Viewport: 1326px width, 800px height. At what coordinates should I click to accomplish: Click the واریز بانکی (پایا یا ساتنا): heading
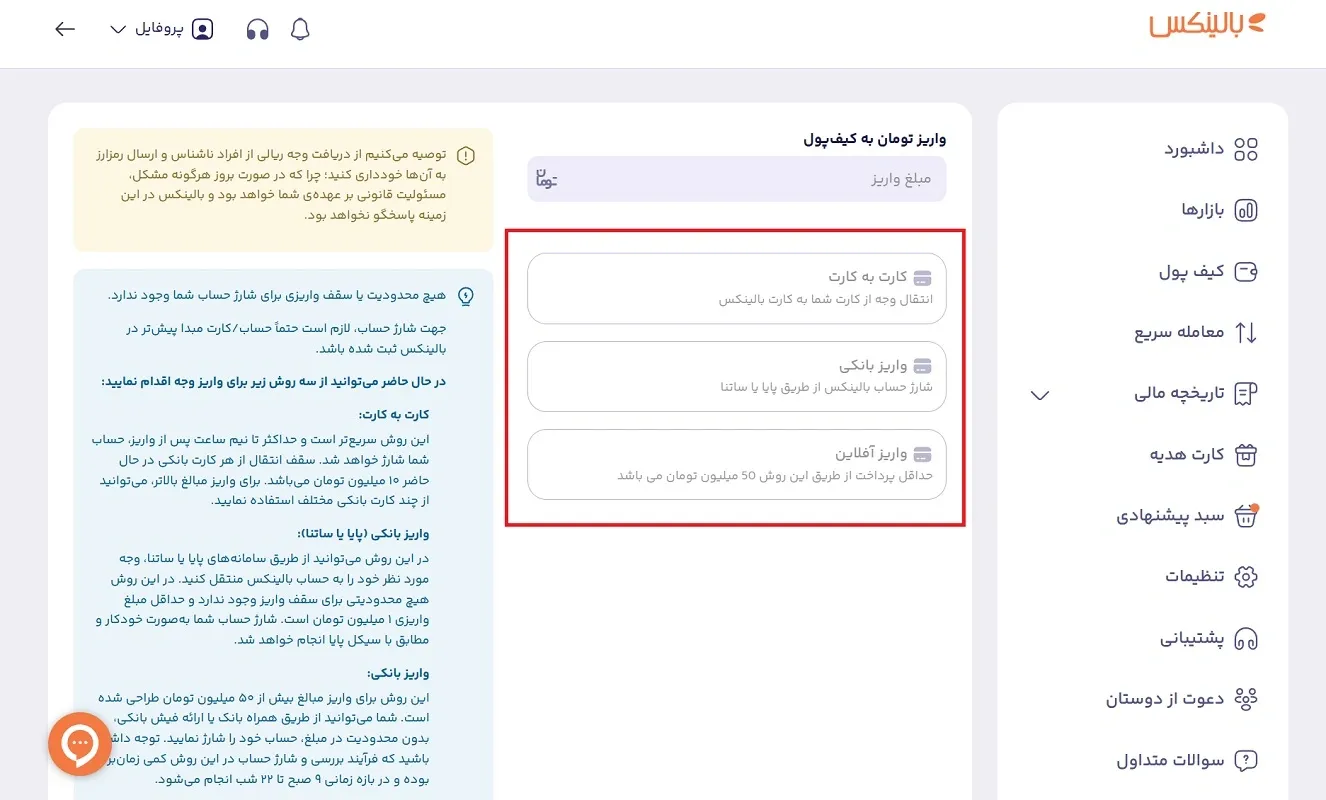pyautogui.click(x=364, y=534)
